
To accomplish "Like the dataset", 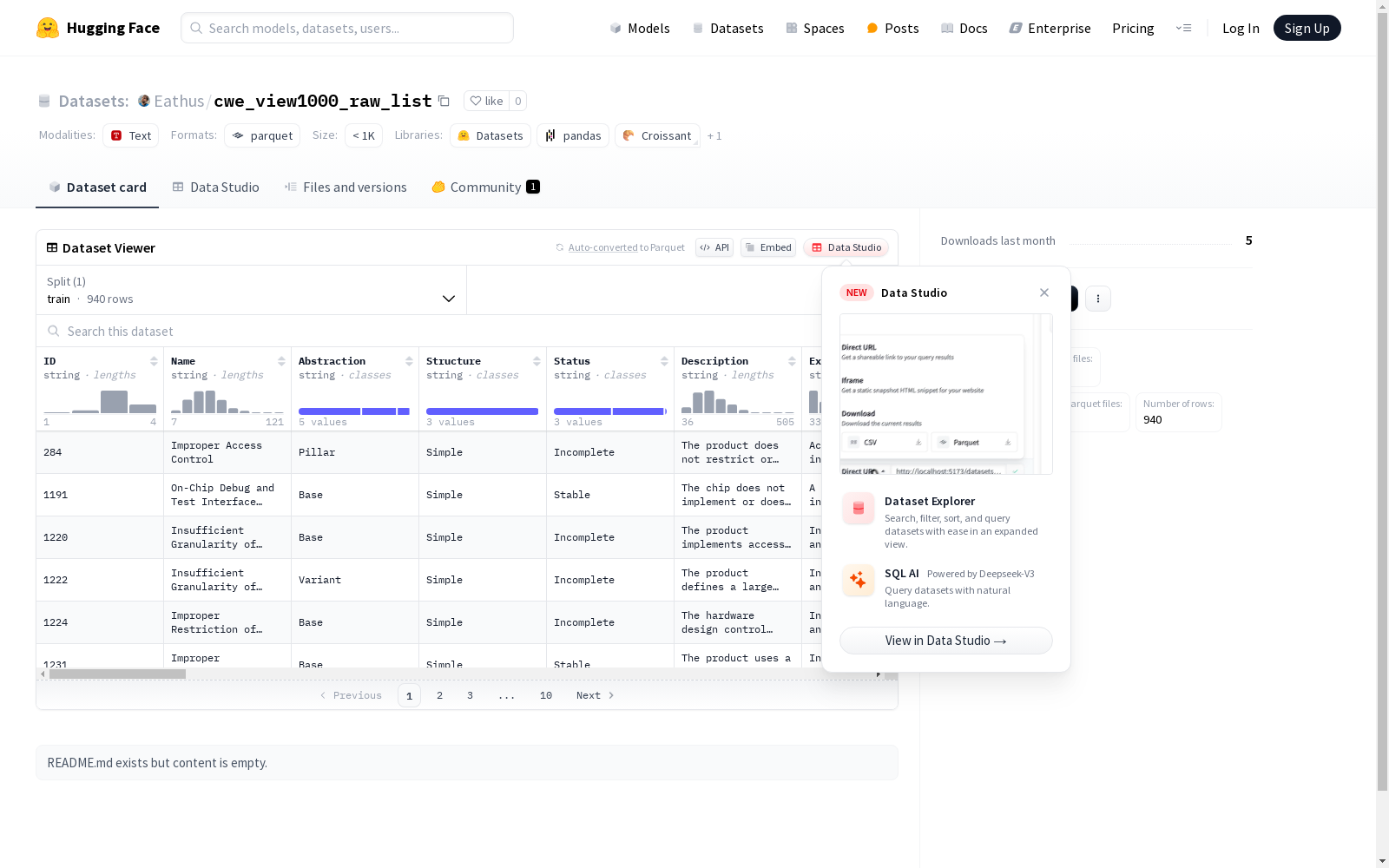I will coord(486,101).
